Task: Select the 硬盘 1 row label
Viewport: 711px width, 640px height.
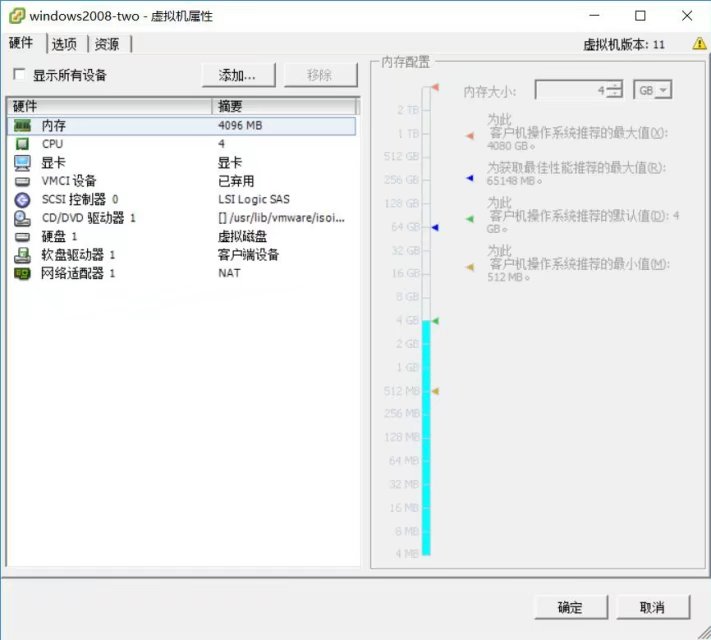Action: click(59, 237)
